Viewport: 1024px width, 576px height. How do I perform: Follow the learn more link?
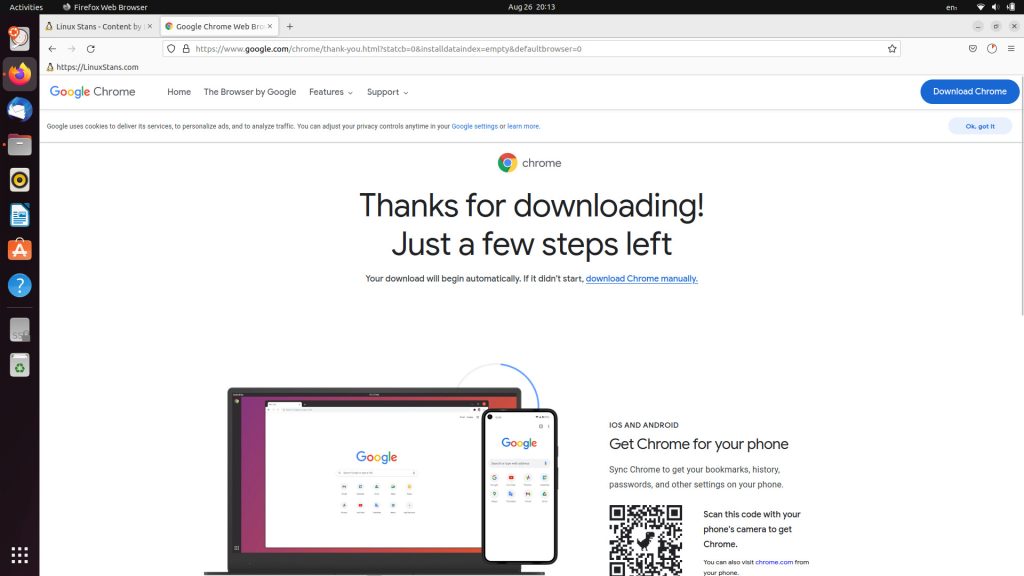[523, 127]
